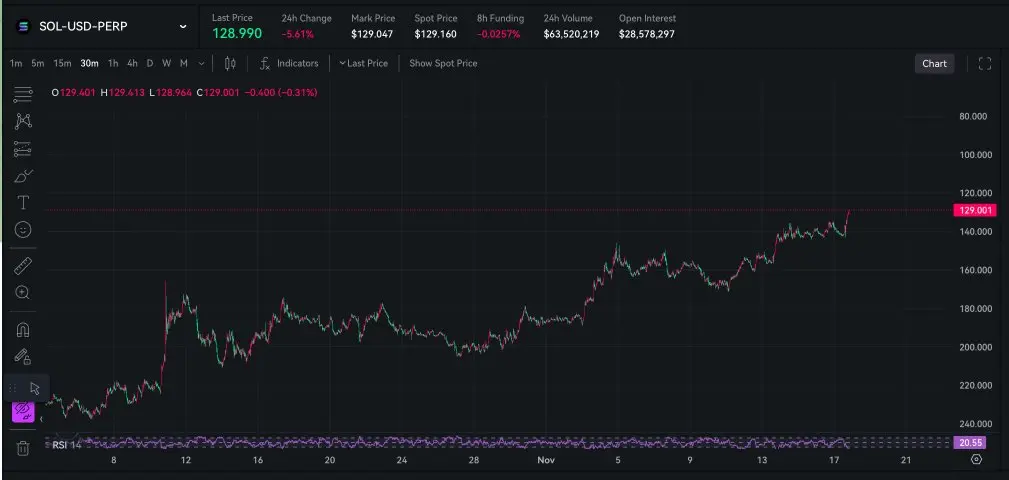Click the Open Interest label
Screen dimensions: 1009x480
(647, 18)
